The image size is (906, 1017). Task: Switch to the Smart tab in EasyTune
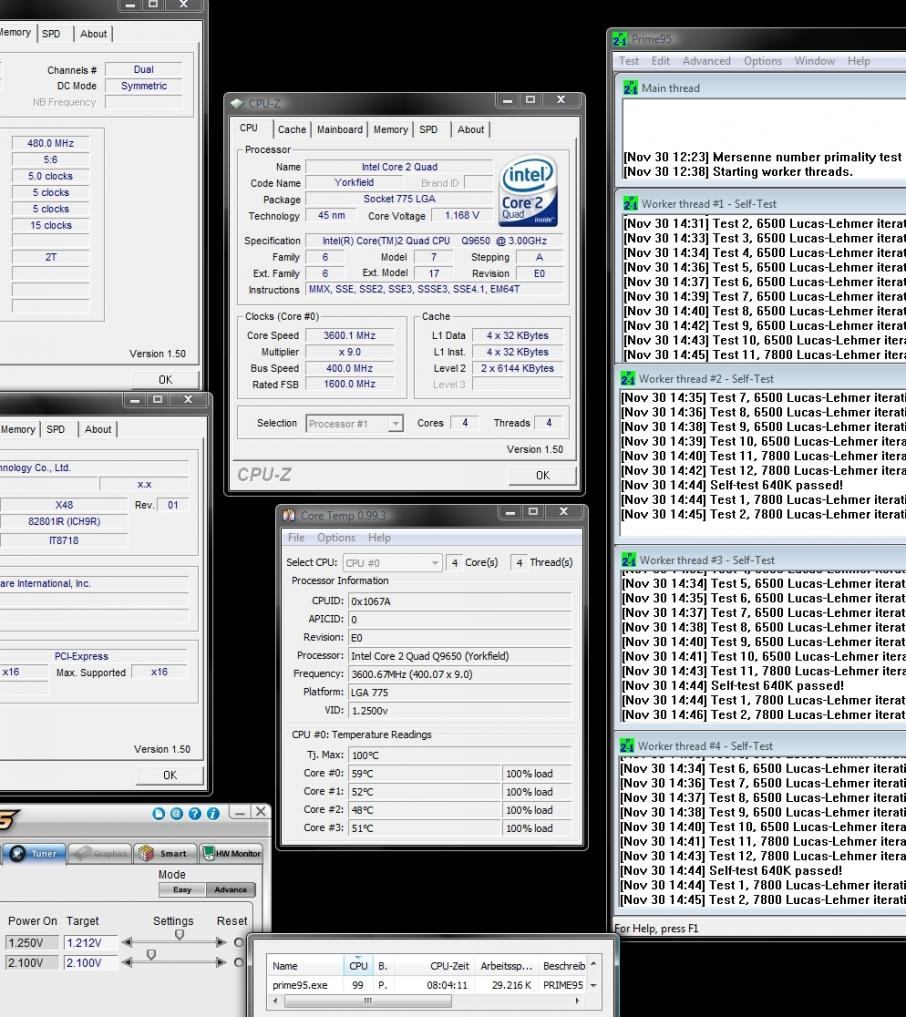pos(165,854)
